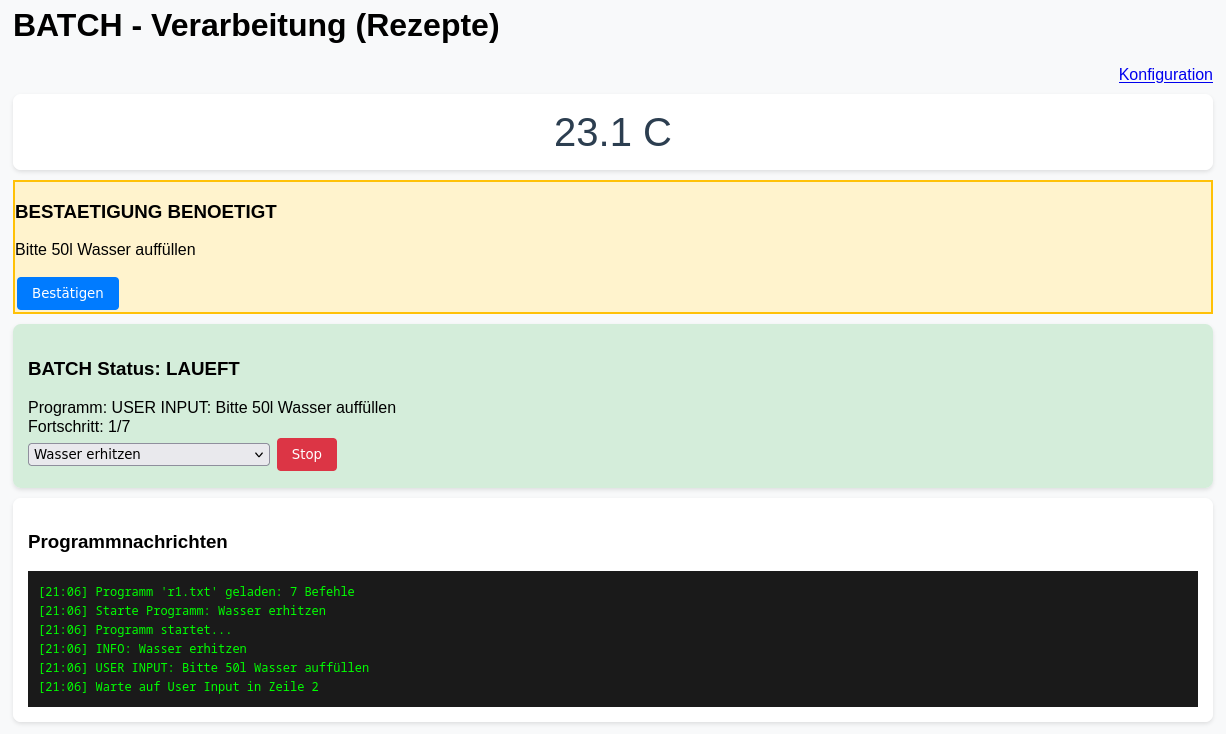Click the 23.1 C temperature reading

coord(612,132)
